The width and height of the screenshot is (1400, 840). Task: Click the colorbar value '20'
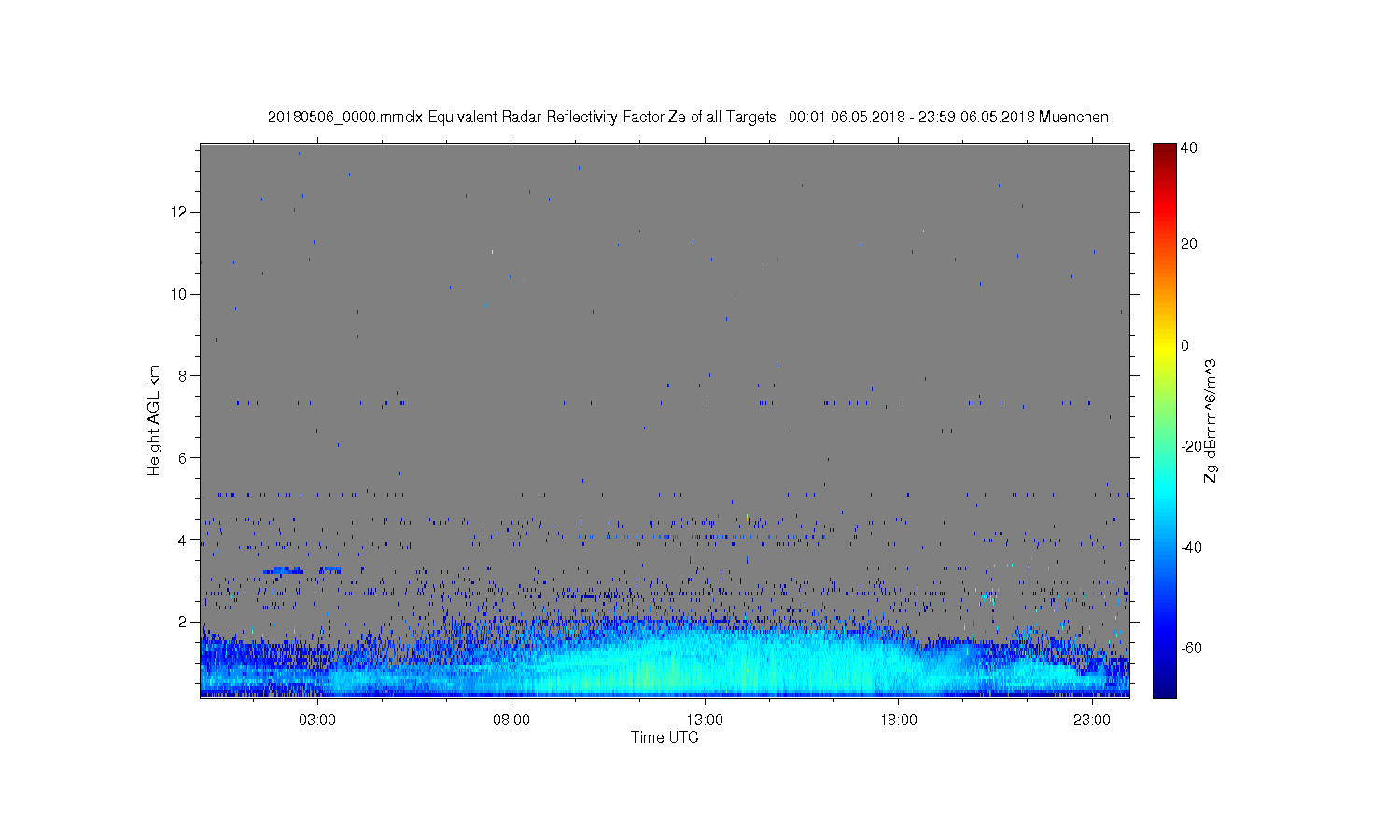click(1189, 245)
